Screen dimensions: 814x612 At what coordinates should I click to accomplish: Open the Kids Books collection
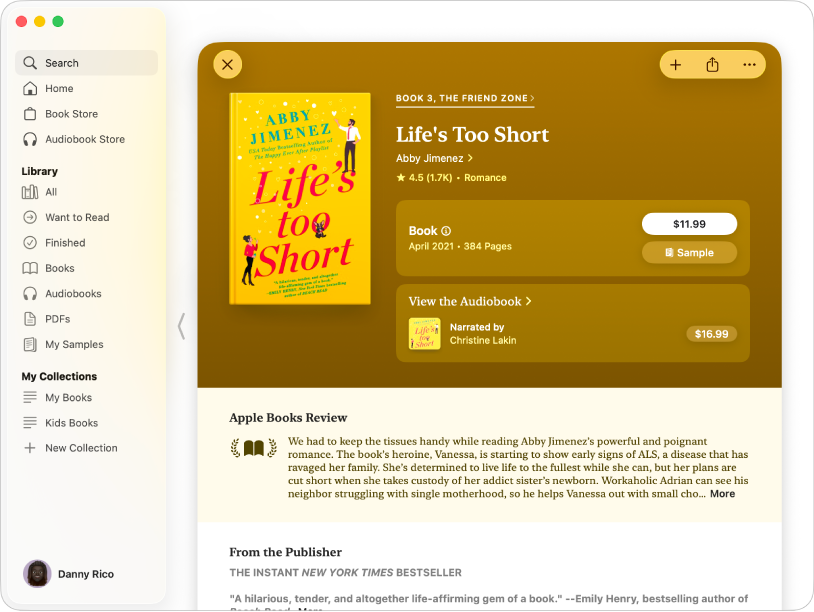coord(86,423)
